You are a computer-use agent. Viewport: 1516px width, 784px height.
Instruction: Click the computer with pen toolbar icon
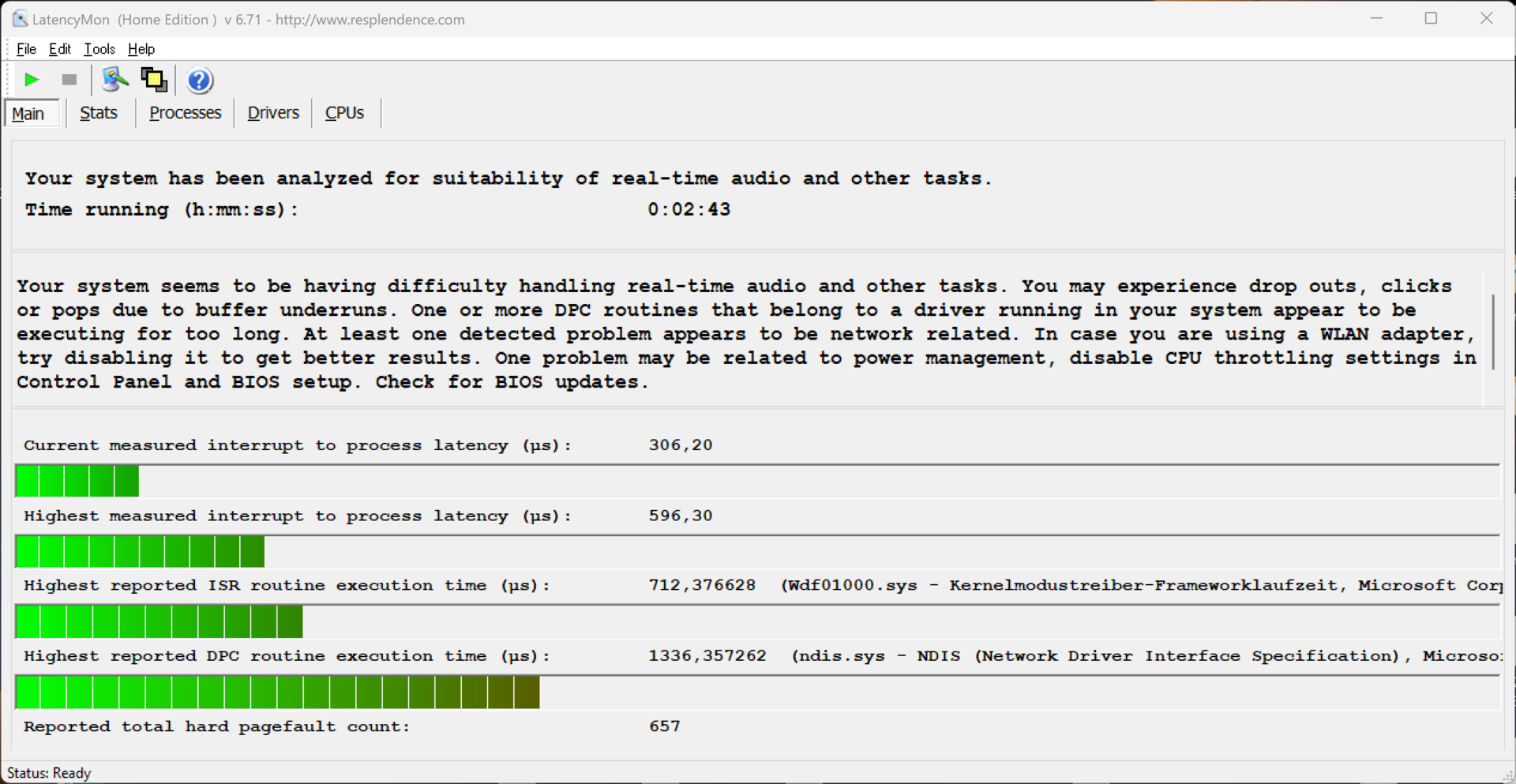coord(114,80)
